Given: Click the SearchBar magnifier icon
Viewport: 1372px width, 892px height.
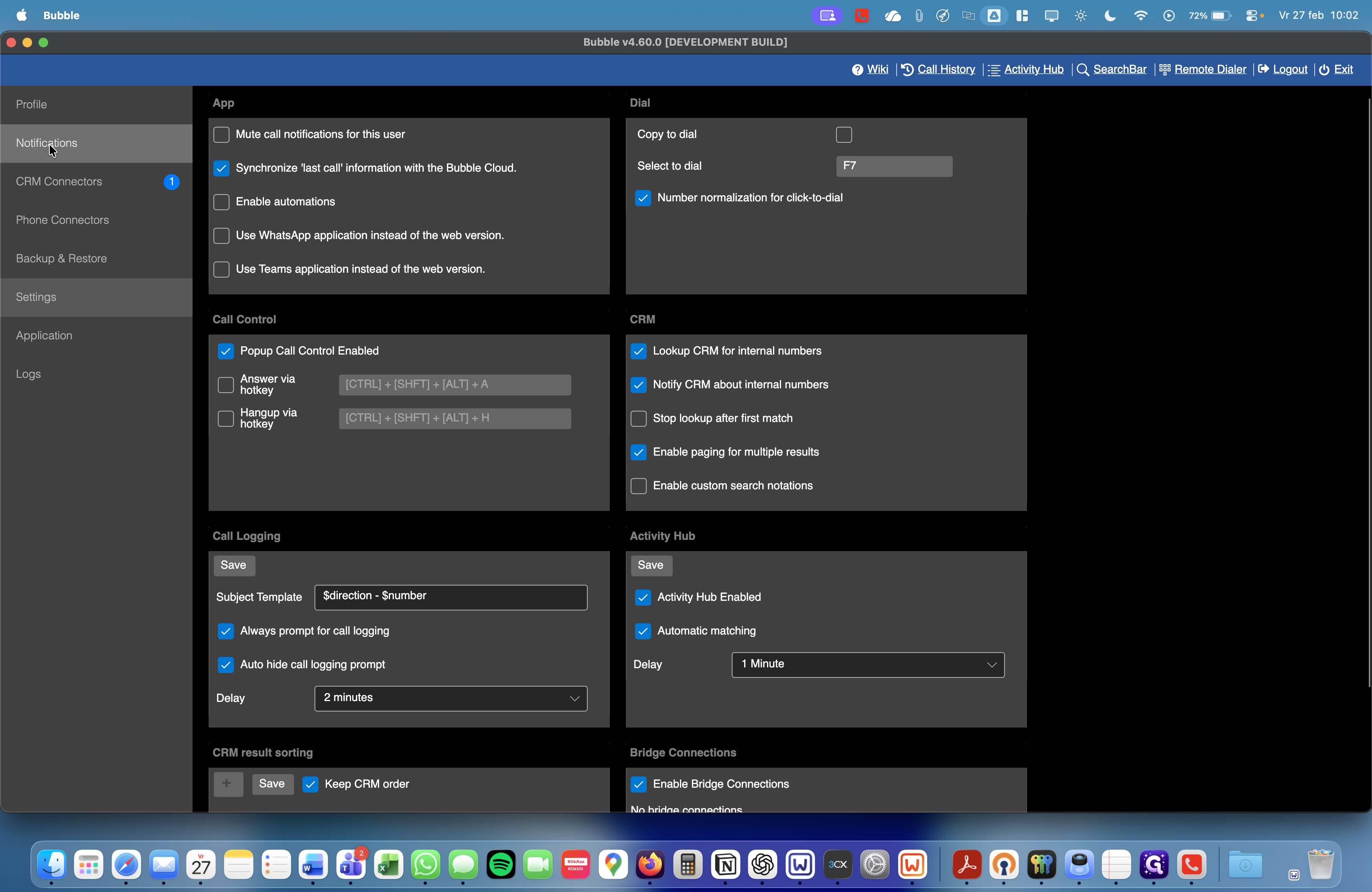Looking at the screenshot, I should pyautogui.click(x=1083, y=70).
